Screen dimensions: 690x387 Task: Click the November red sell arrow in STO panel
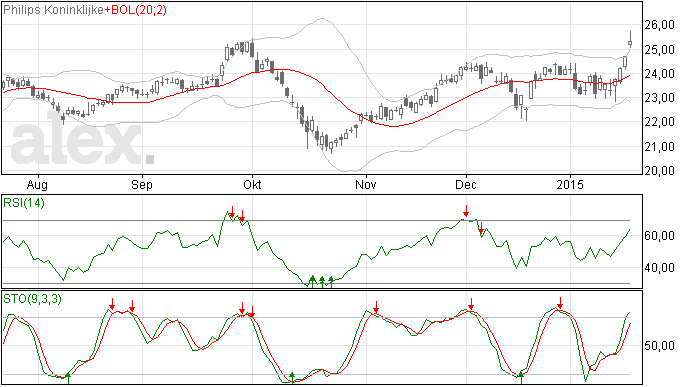click(x=376, y=307)
